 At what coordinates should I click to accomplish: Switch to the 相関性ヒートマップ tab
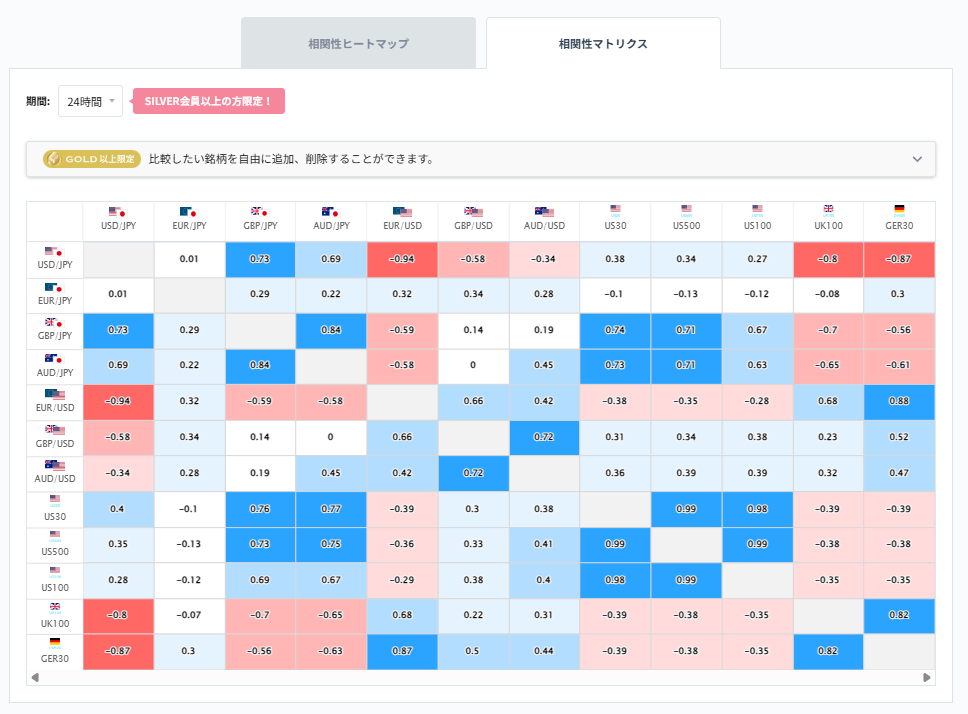(358, 42)
